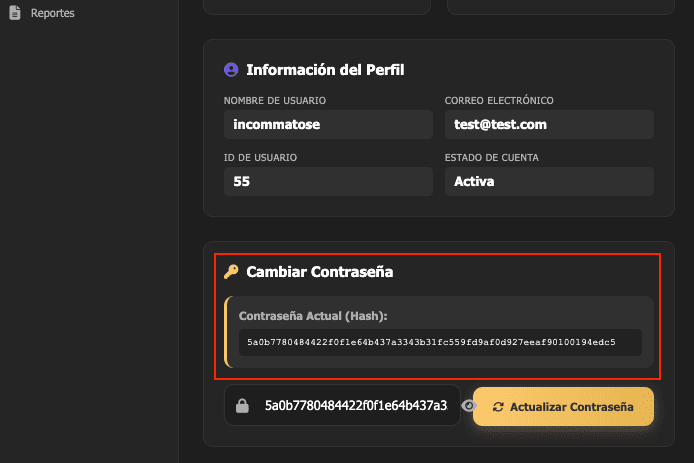Click the account status field showing Activa
This screenshot has height=463, width=694.
549,182
